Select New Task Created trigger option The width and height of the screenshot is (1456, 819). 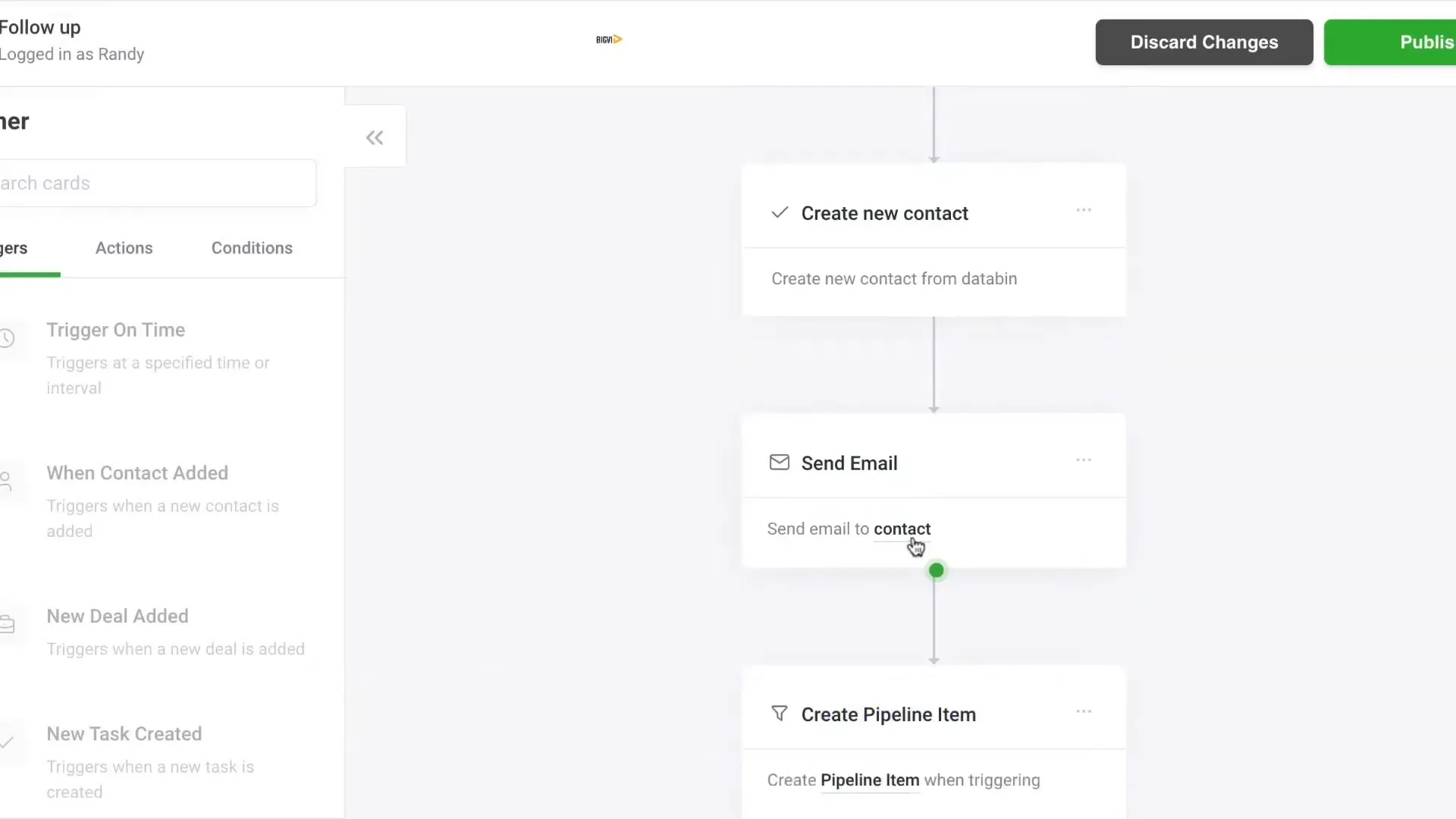[124, 734]
